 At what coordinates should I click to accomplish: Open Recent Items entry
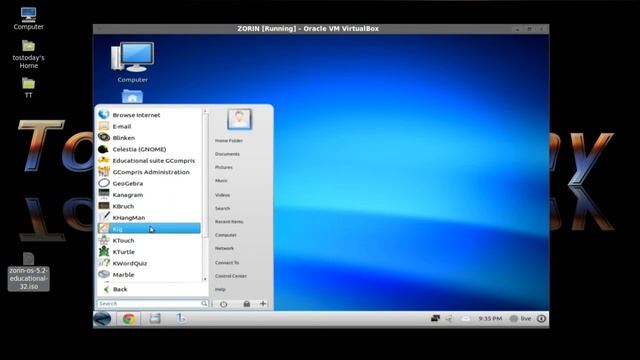[x=229, y=222]
